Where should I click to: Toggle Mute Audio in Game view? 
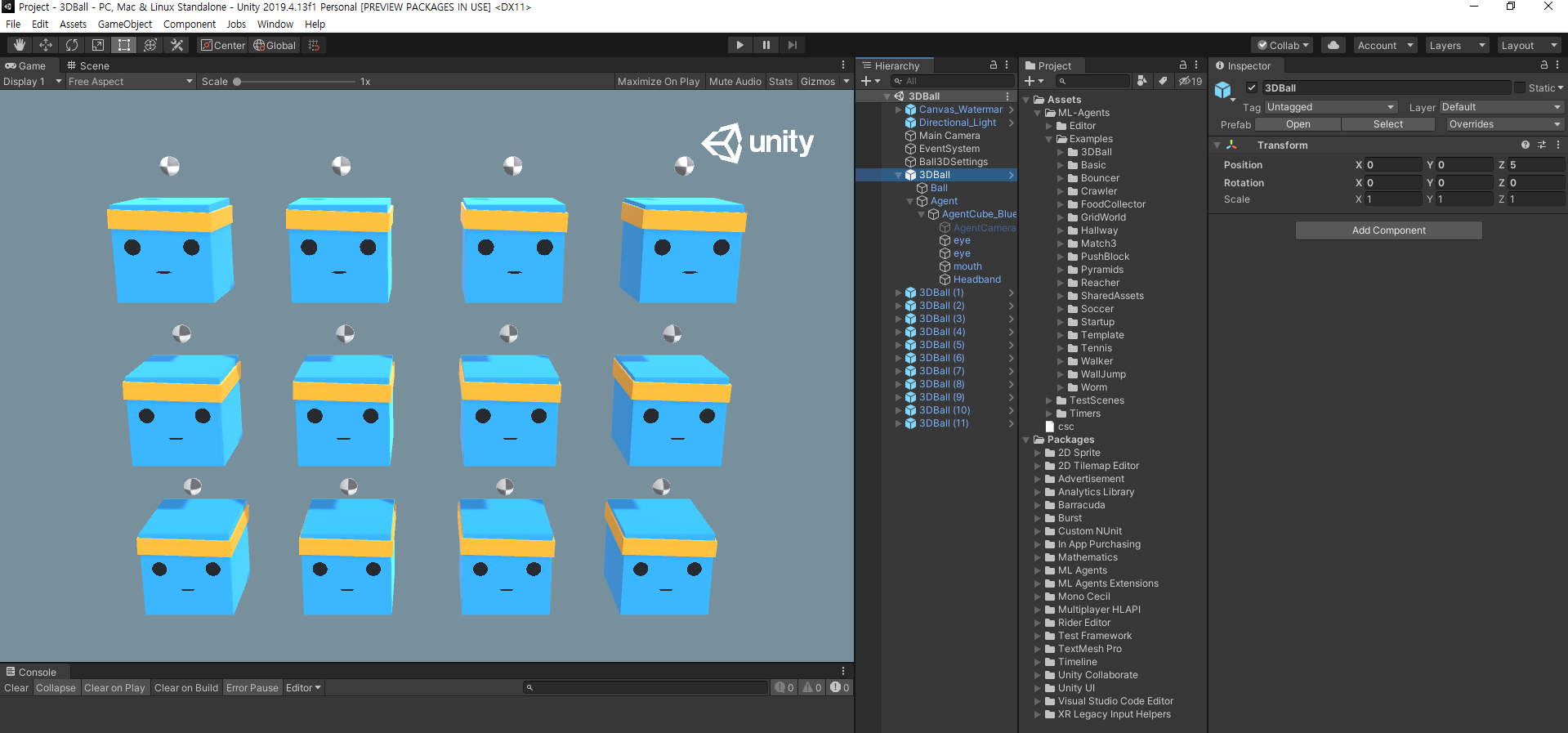pos(735,81)
